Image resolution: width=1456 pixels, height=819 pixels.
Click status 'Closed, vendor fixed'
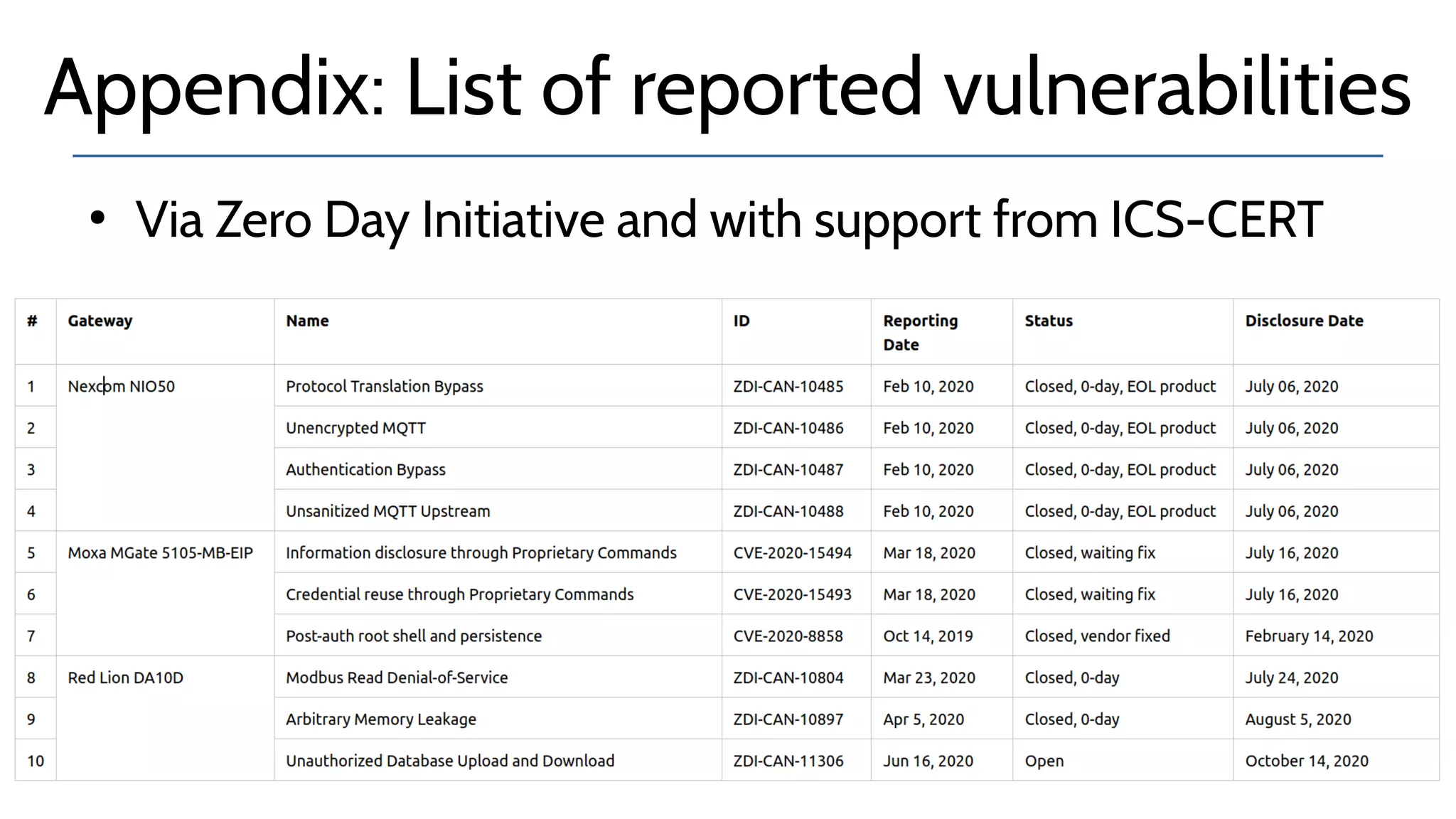click(x=1097, y=636)
